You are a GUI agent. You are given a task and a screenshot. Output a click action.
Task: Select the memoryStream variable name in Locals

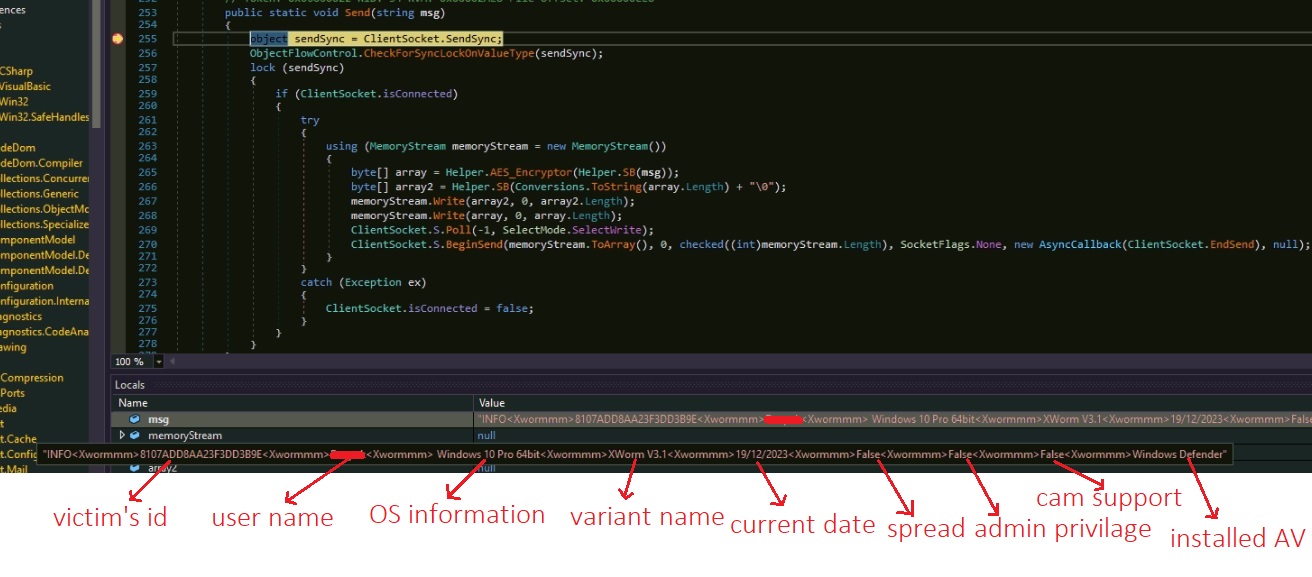[x=184, y=436]
